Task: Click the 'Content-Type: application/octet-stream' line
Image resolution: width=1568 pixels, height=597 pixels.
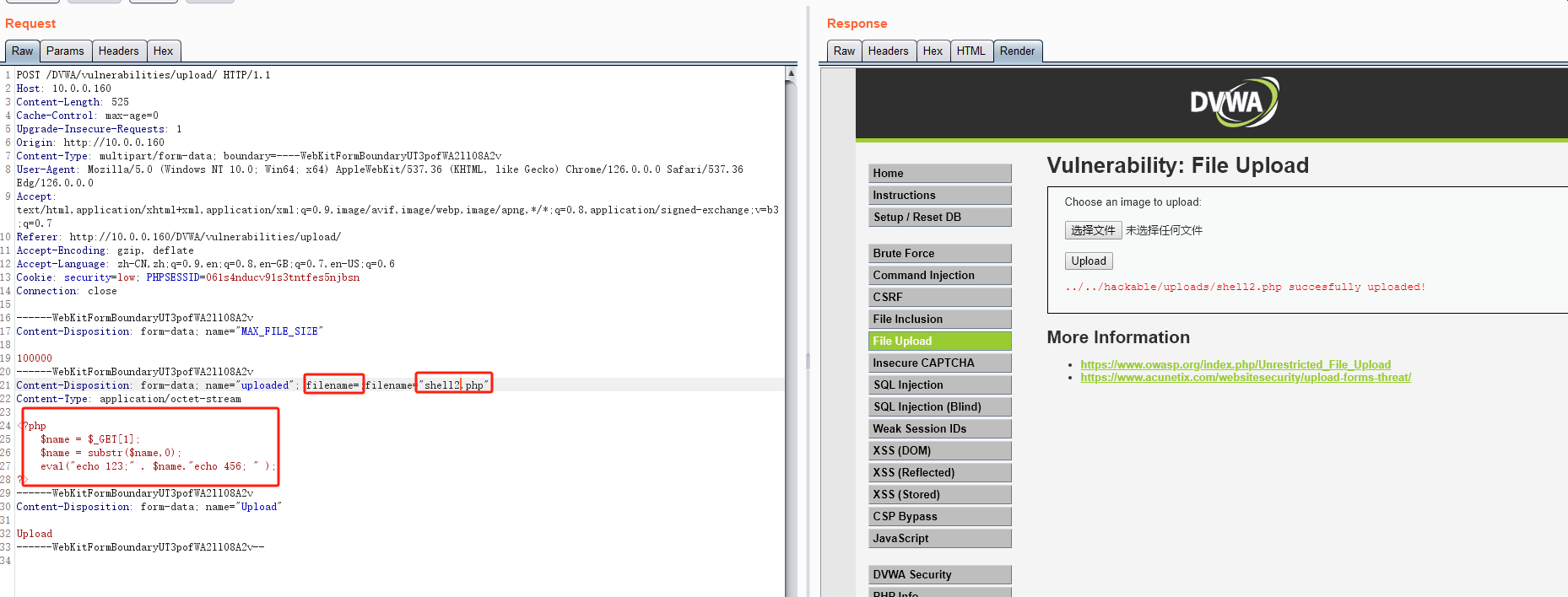Action: tap(129, 399)
